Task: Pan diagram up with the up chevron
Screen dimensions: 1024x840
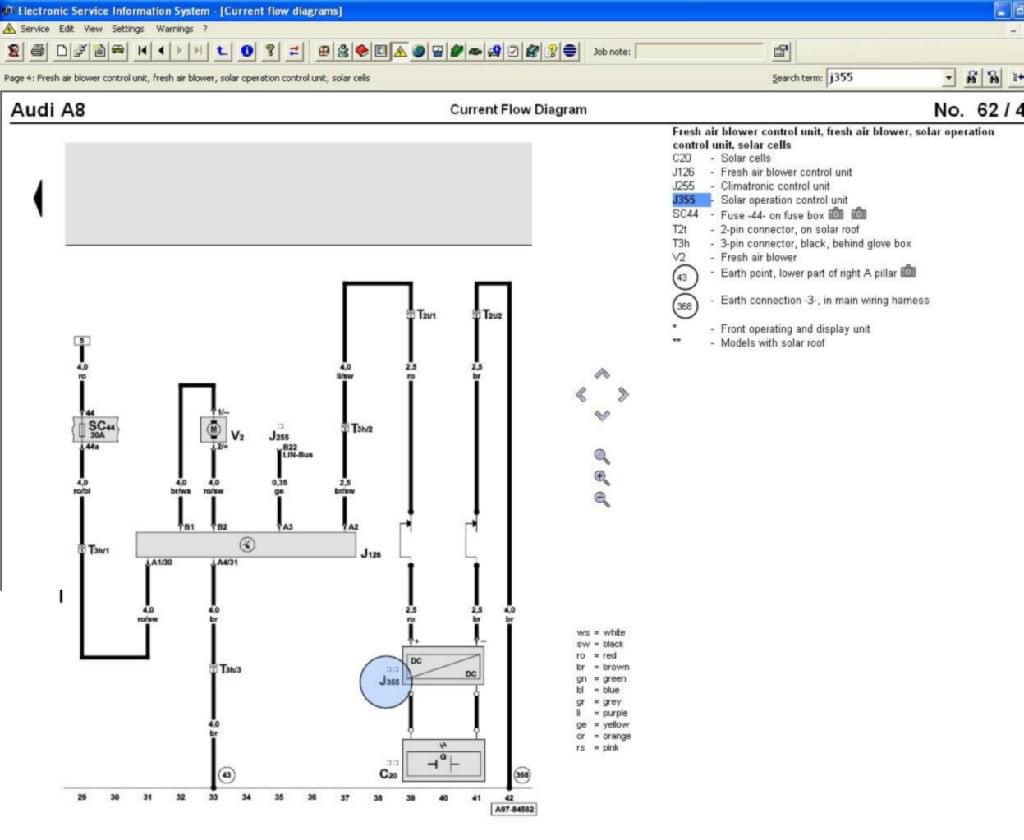Action: point(601,374)
